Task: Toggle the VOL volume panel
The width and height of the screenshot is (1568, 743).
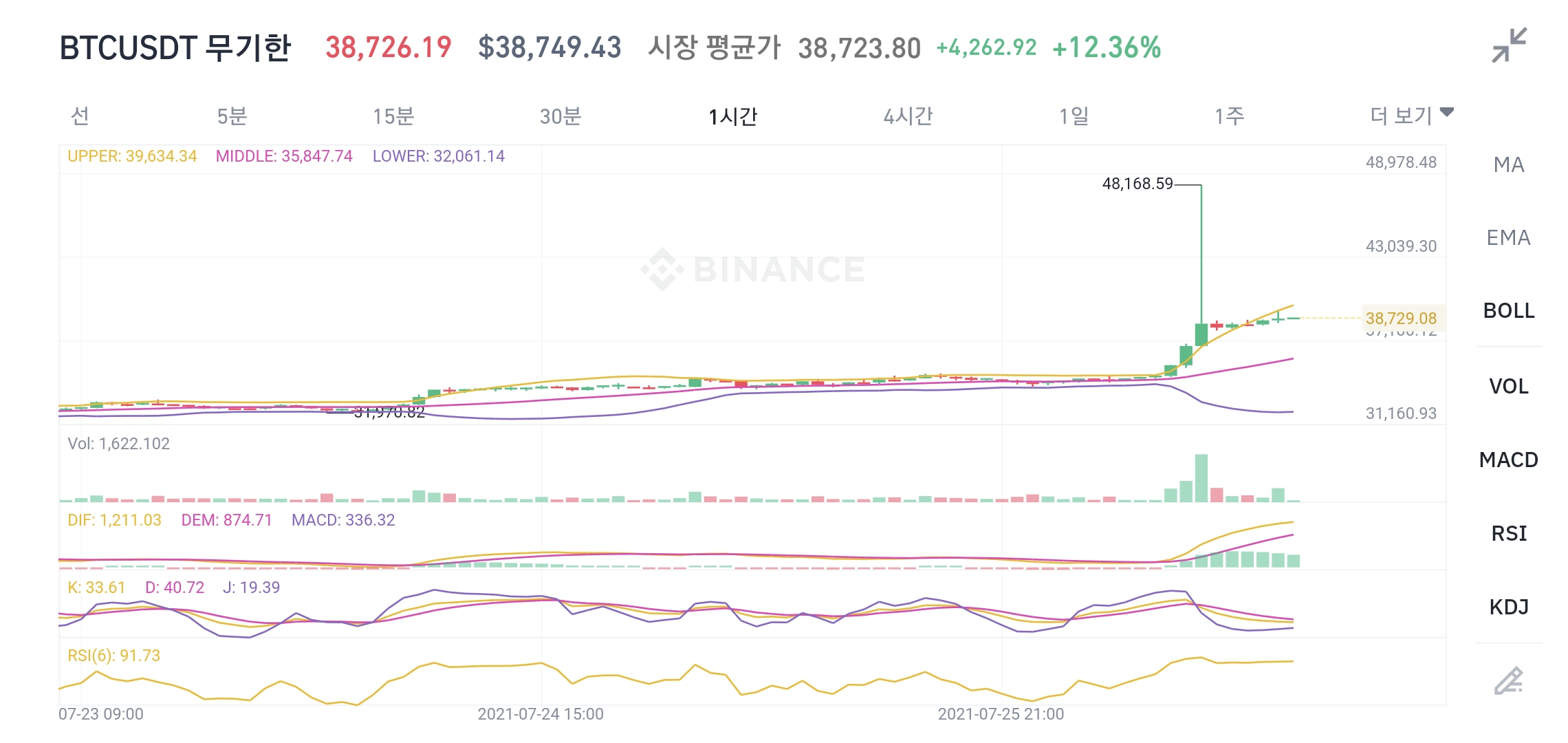Action: click(1509, 387)
